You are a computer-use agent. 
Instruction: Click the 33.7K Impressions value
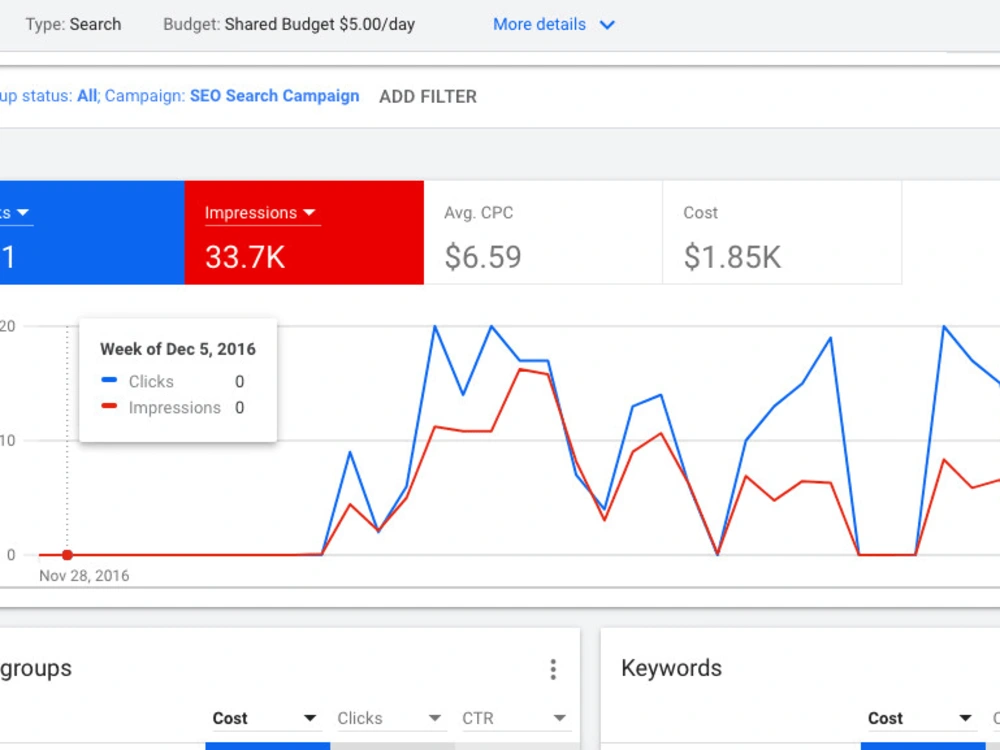click(x=245, y=257)
